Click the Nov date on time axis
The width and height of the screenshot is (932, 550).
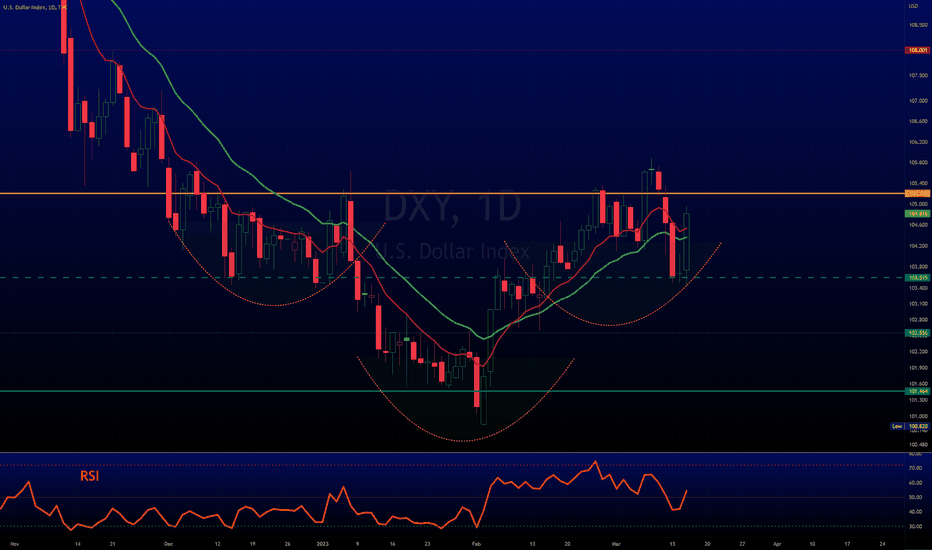tap(15, 544)
